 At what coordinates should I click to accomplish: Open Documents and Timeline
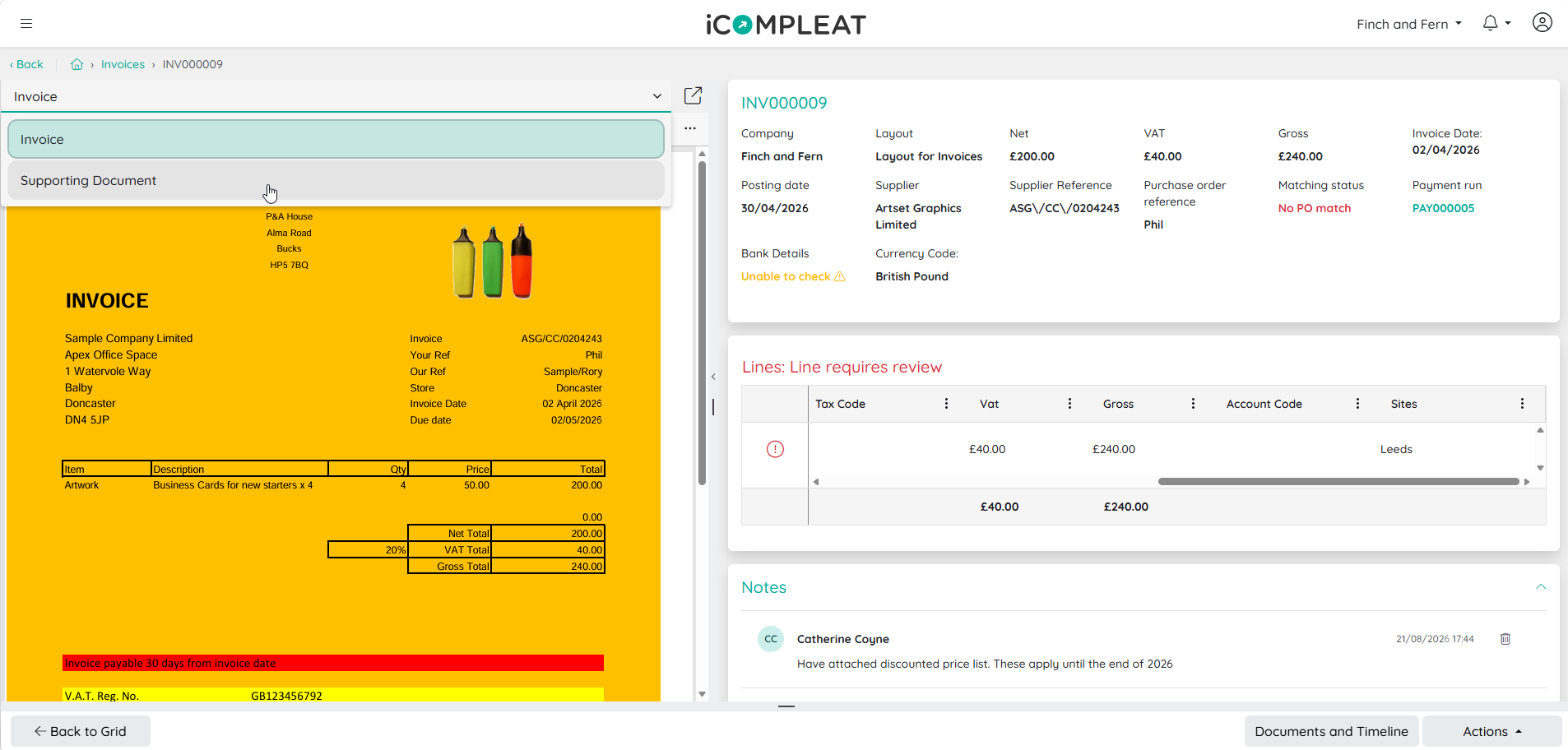[x=1331, y=731]
